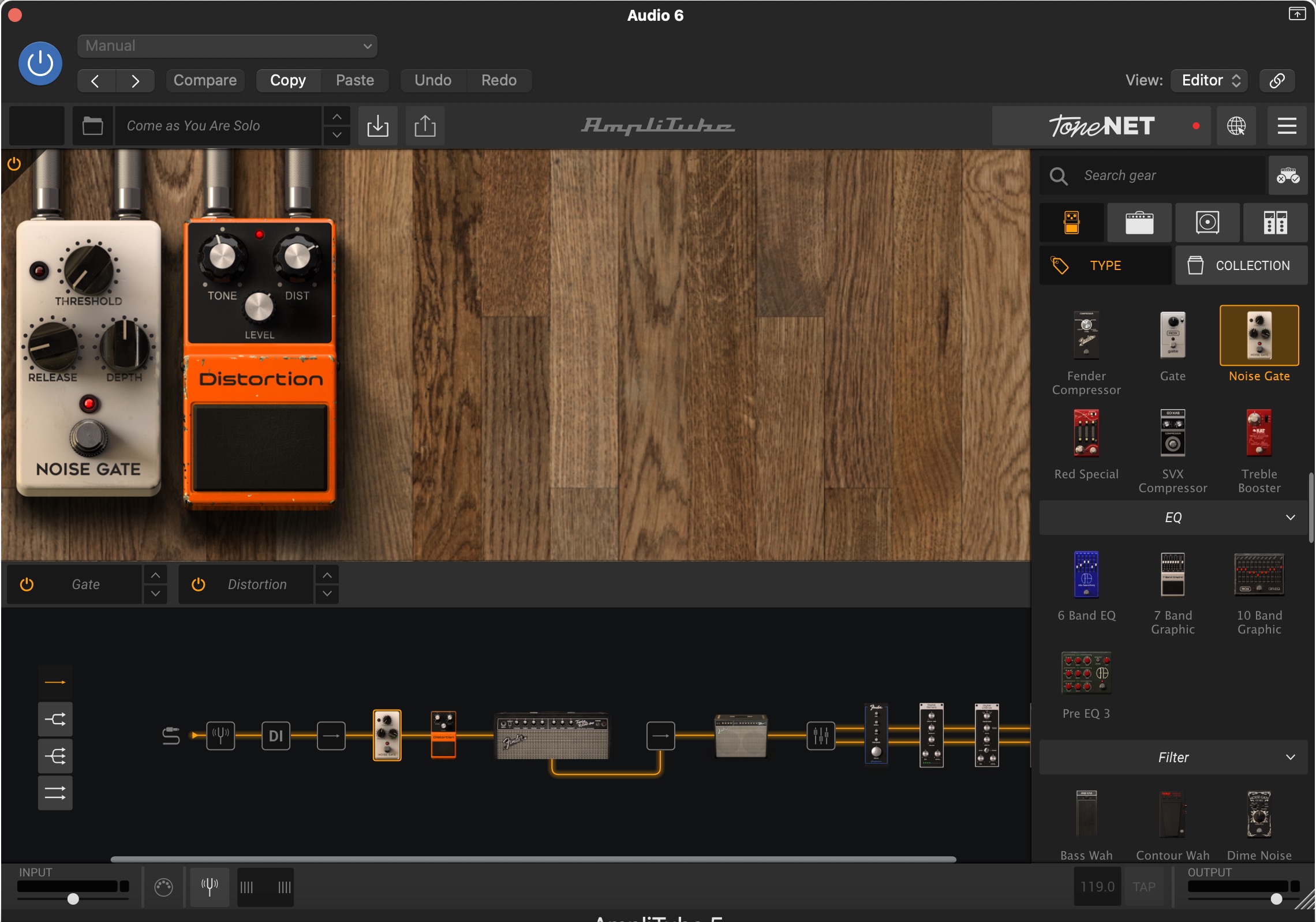
Task: Select the amp gear tab
Action: pyautogui.click(x=1139, y=222)
